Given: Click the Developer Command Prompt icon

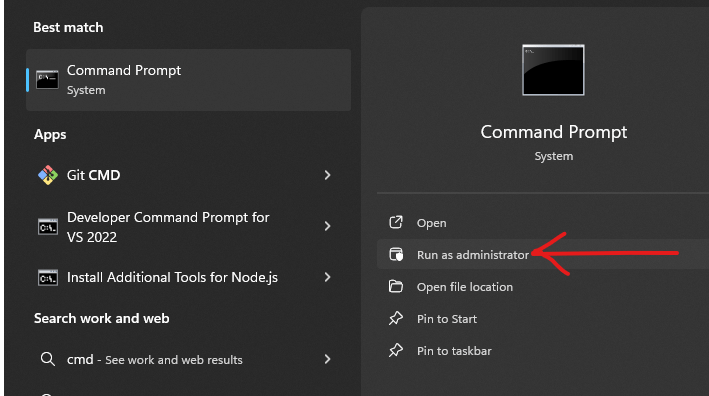Looking at the screenshot, I should click(47, 227).
